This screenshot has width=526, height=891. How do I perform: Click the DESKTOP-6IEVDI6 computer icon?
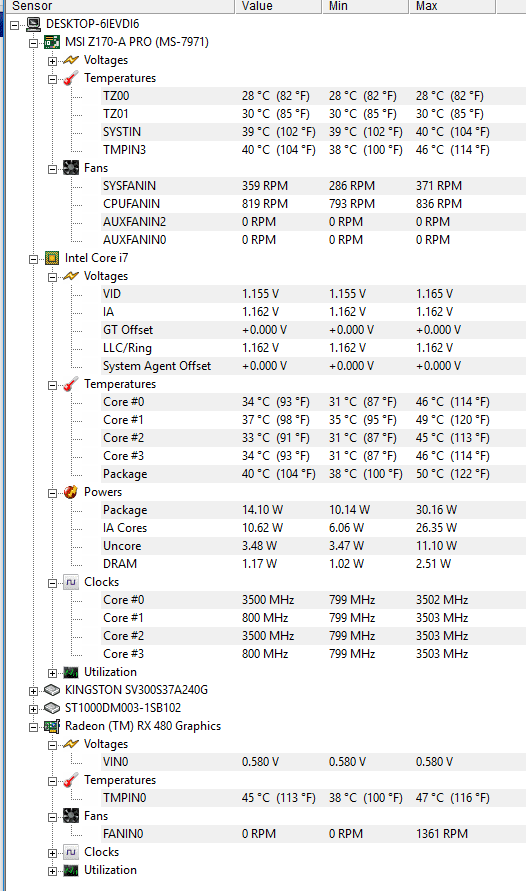[x=34, y=24]
